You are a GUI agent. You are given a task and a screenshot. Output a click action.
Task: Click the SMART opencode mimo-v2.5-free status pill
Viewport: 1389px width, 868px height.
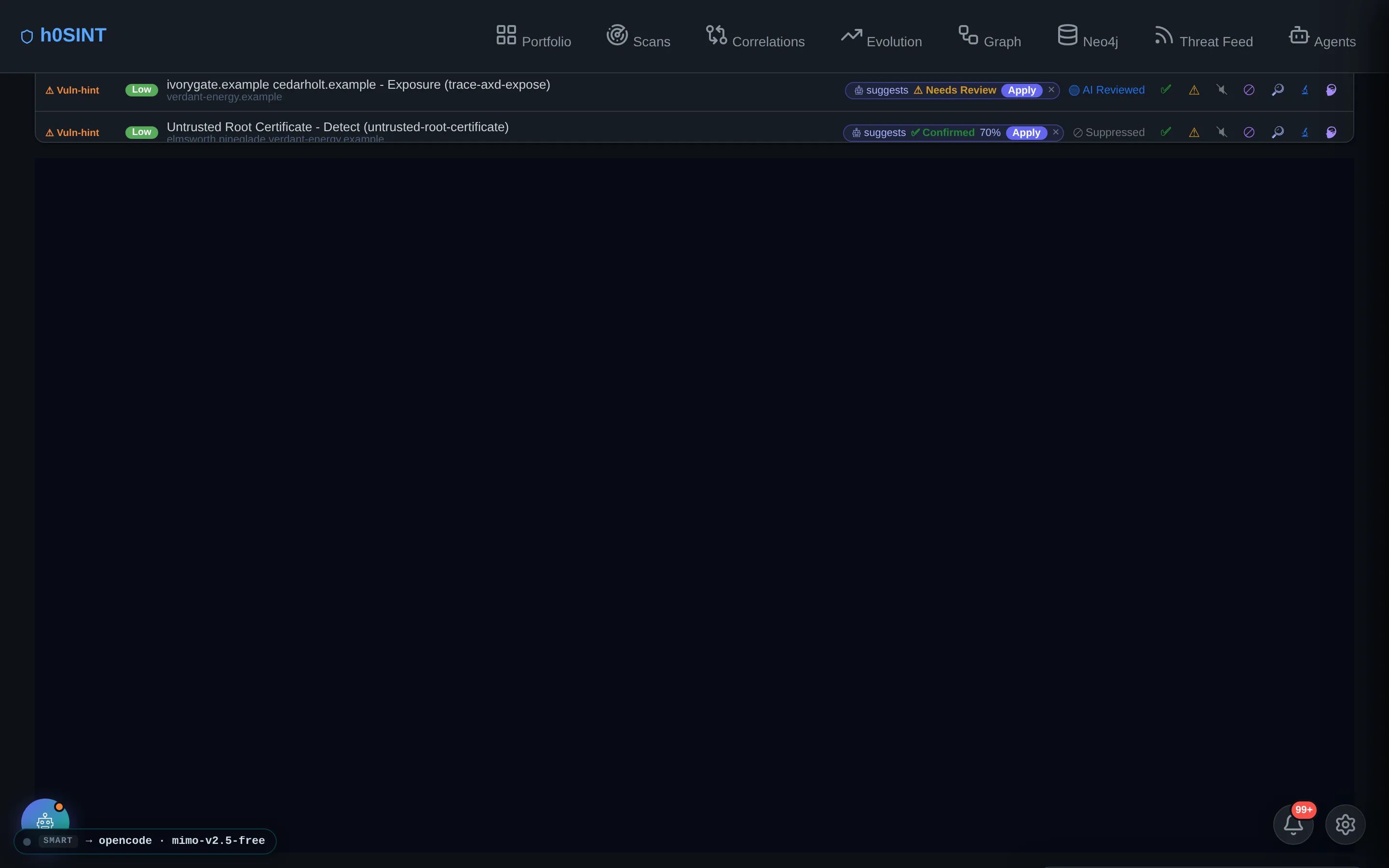click(x=145, y=841)
